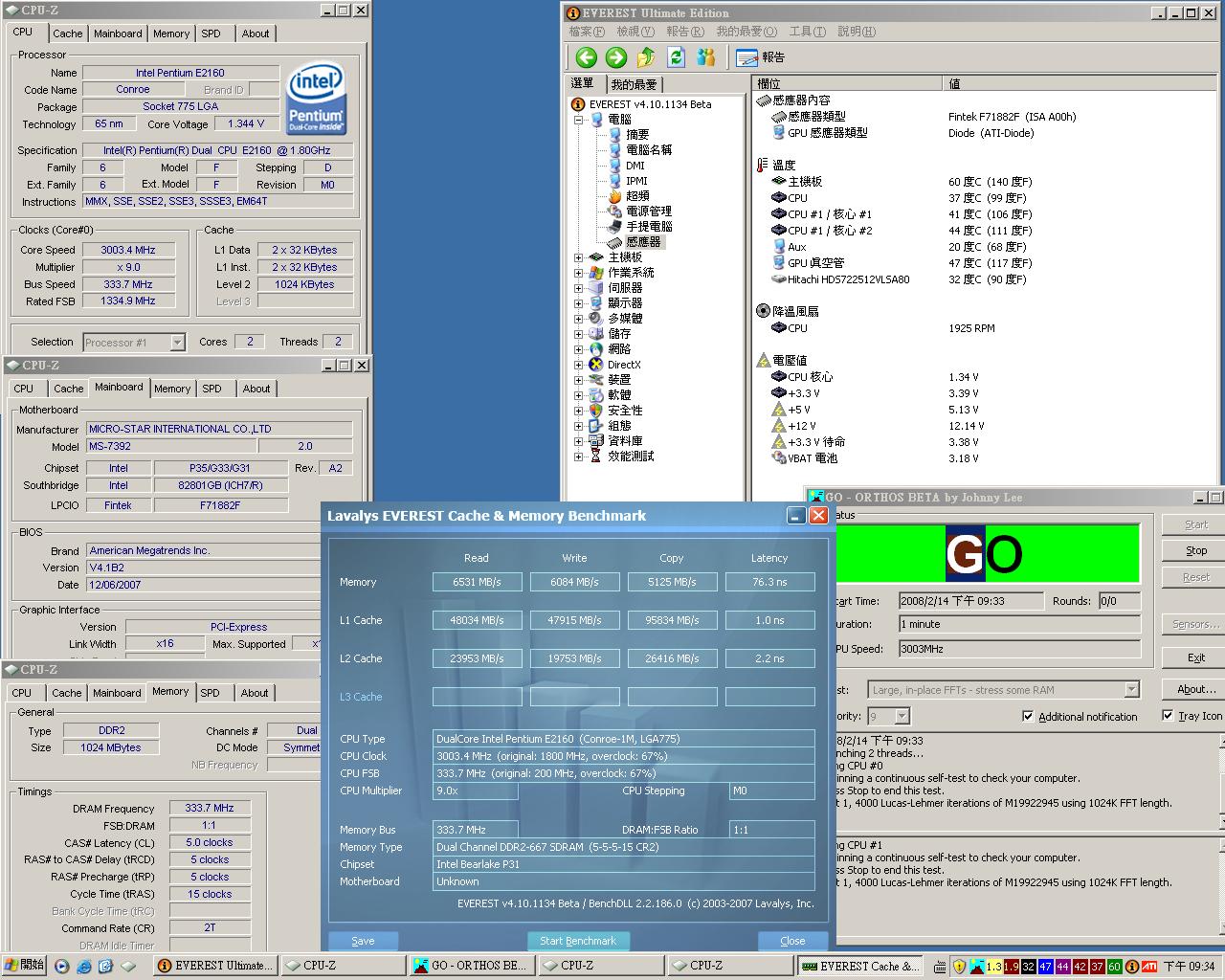Click Close button in benchmark dialog
The image size is (1225, 980).
(792, 941)
